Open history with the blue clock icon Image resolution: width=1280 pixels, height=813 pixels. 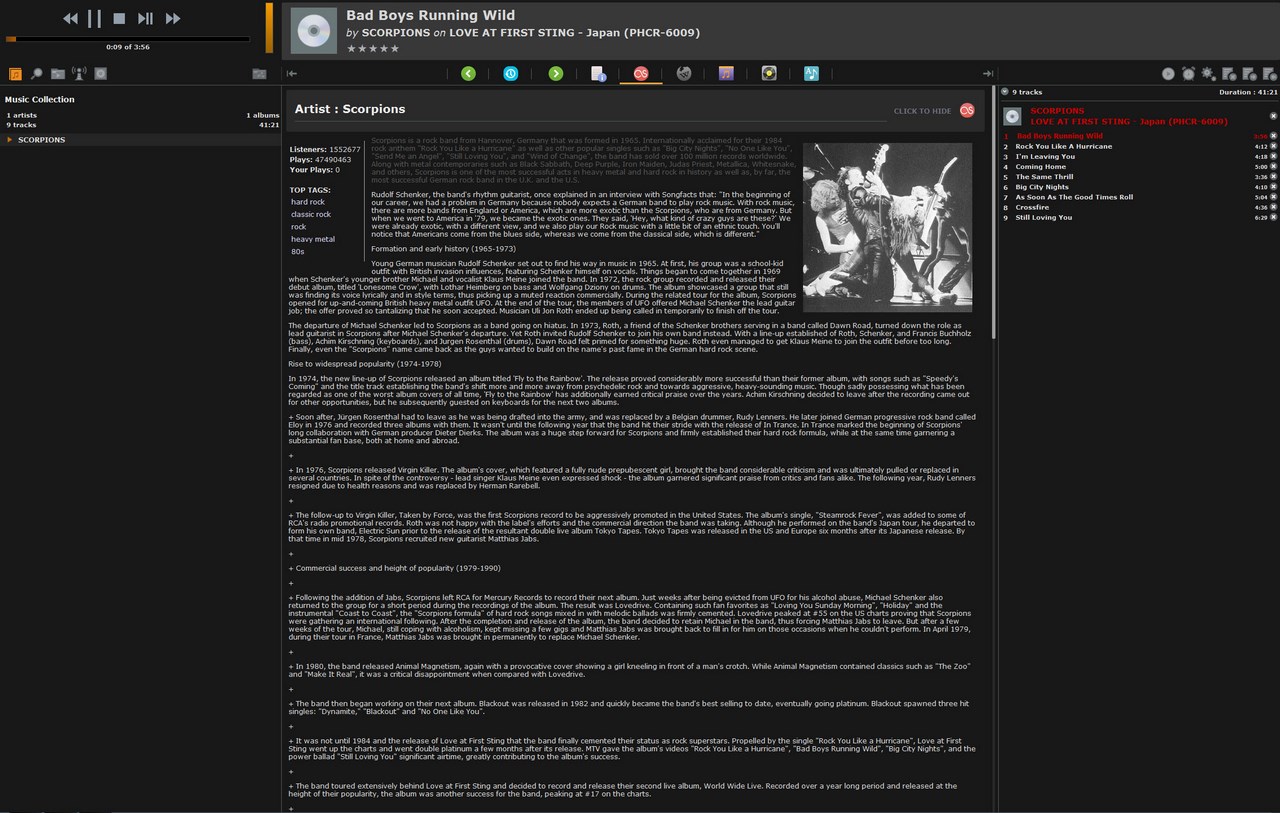[x=511, y=73]
